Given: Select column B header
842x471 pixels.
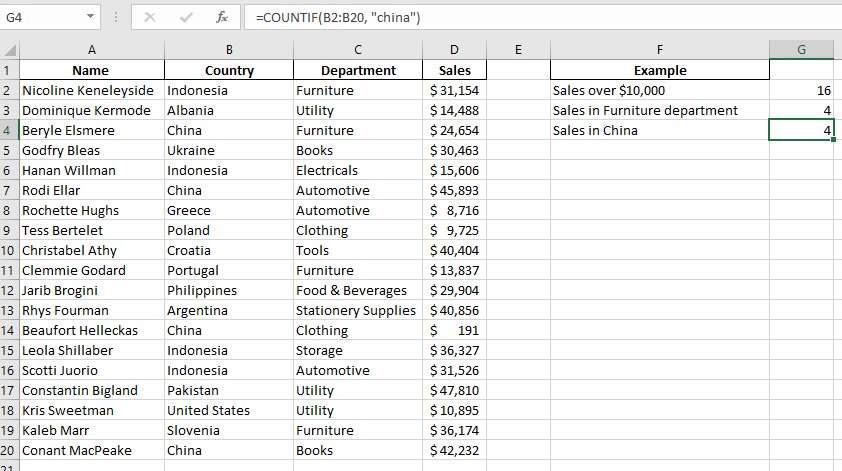Looking at the screenshot, I should [229, 50].
